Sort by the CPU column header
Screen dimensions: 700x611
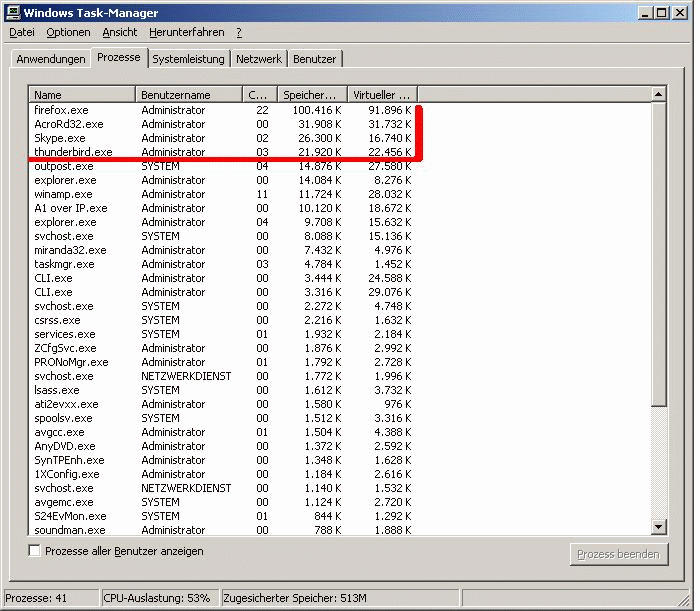click(260, 95)
